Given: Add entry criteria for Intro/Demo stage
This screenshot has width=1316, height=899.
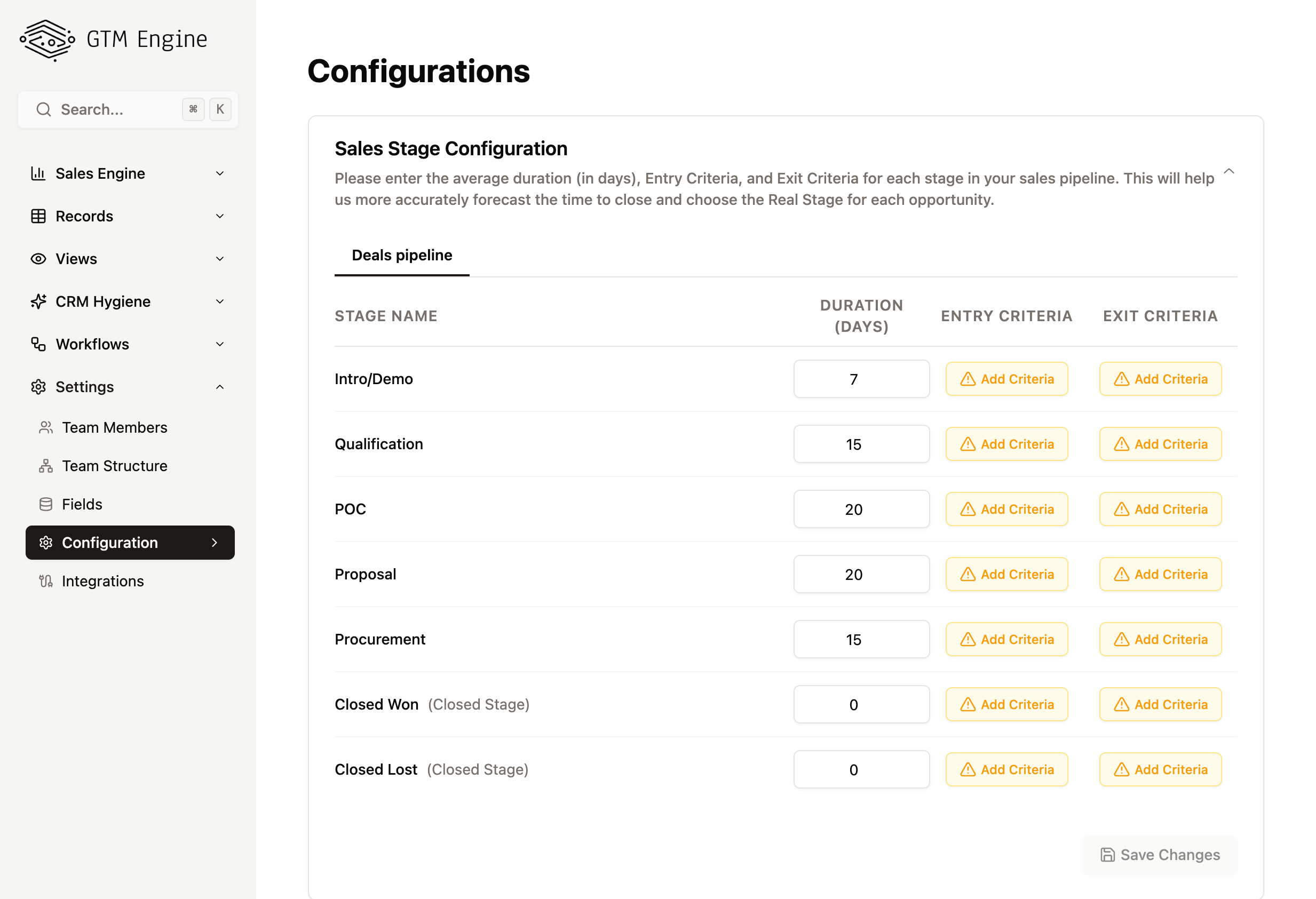Looking at the screenshot, I should coord(1006,379).
